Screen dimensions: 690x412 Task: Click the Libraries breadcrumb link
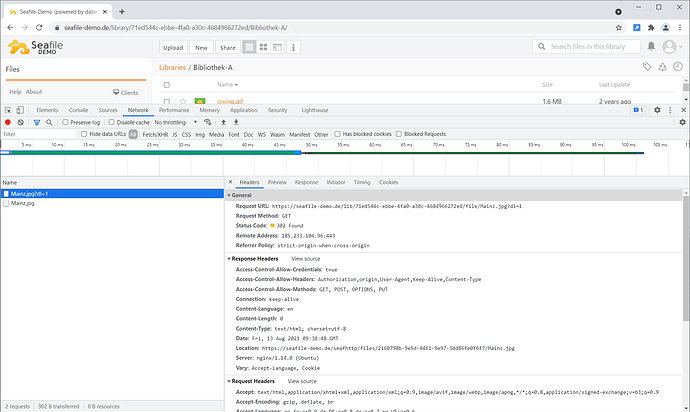click(x=172, y=67)
